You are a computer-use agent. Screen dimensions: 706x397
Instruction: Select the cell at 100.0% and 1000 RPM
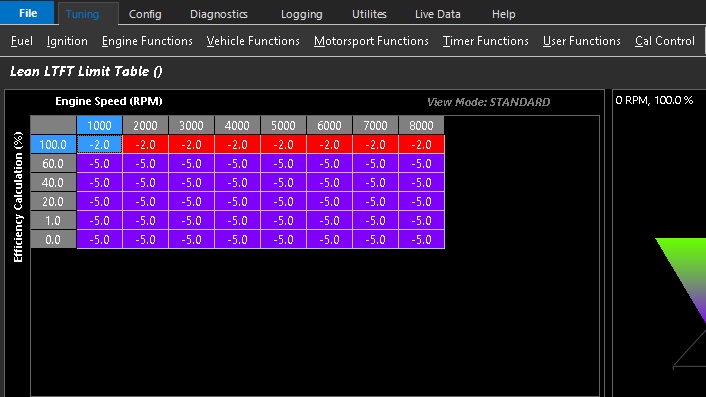pyautogui.click(x=100, y=144)
